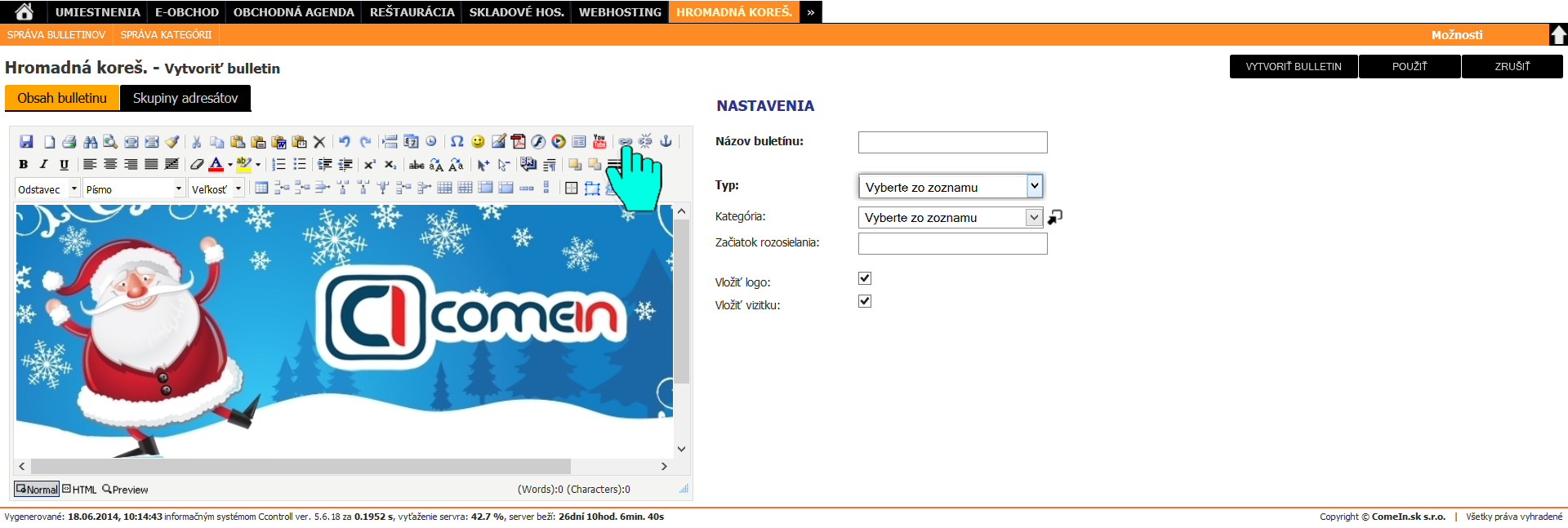1568x528 pixels.
Task: Expand the Kategória dropdown
Action: click(x=1034, y=217)
